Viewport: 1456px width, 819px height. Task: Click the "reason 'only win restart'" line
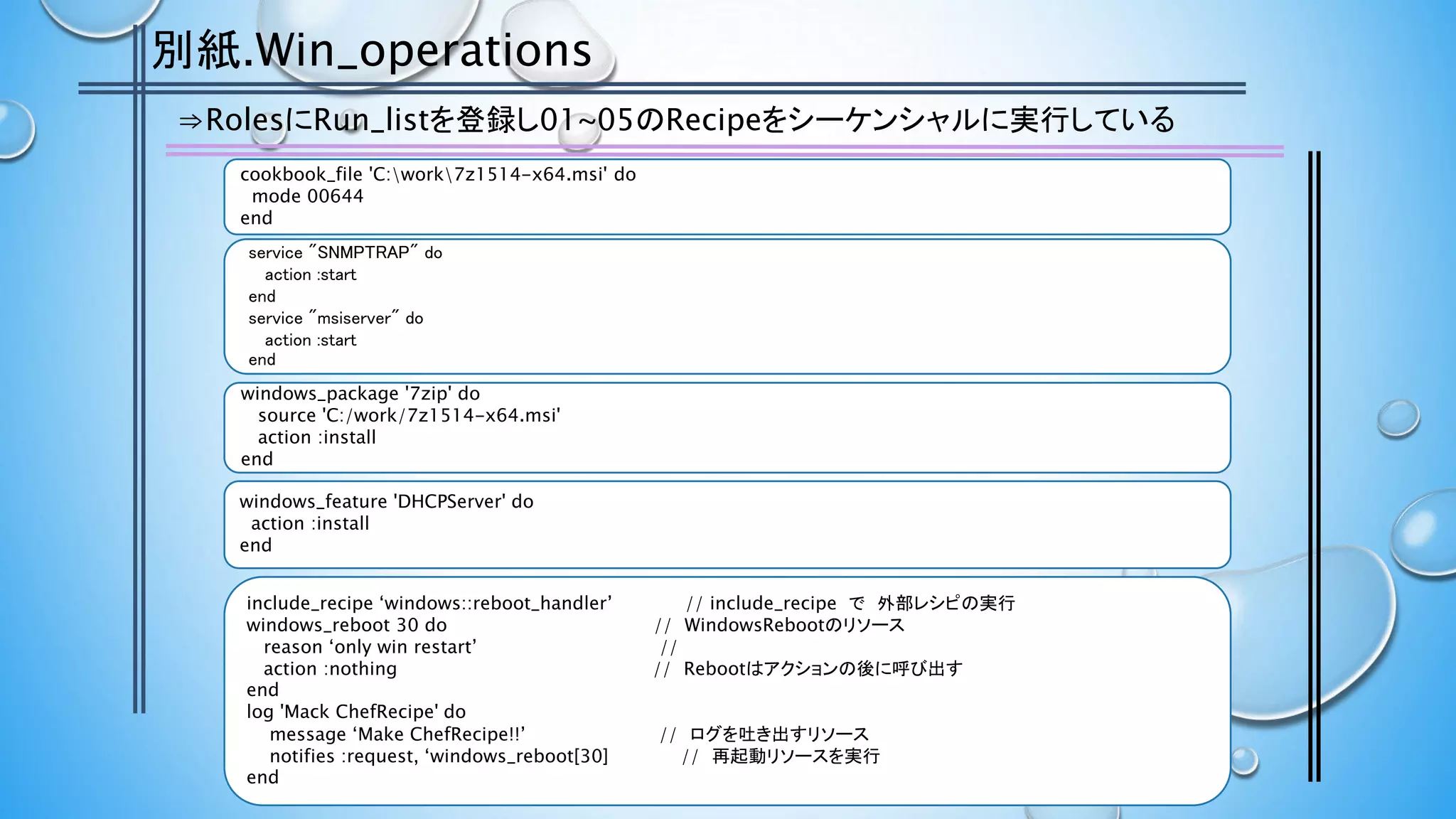coord(370,647)
